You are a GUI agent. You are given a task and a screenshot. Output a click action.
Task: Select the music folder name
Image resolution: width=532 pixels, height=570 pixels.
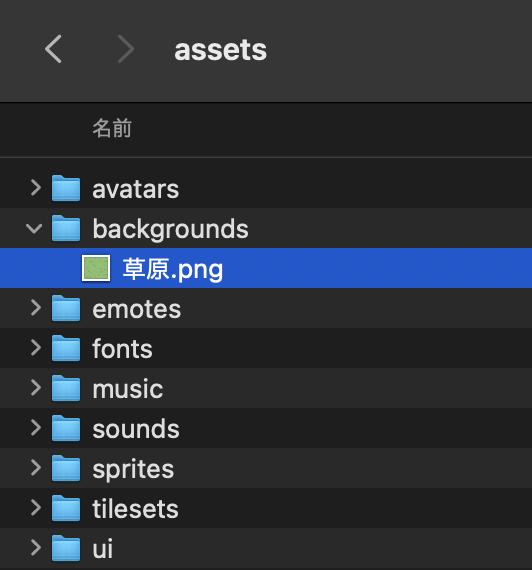128,389
